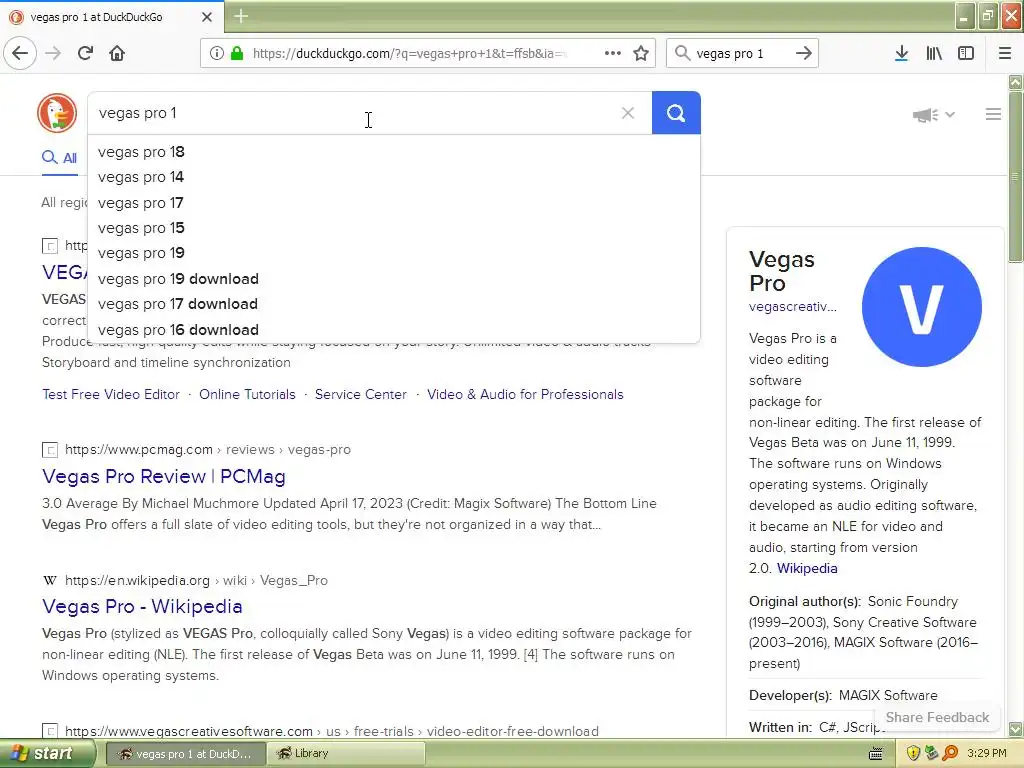
Task: Follow Wikipedia link in info panel
Action: (807, 568)
